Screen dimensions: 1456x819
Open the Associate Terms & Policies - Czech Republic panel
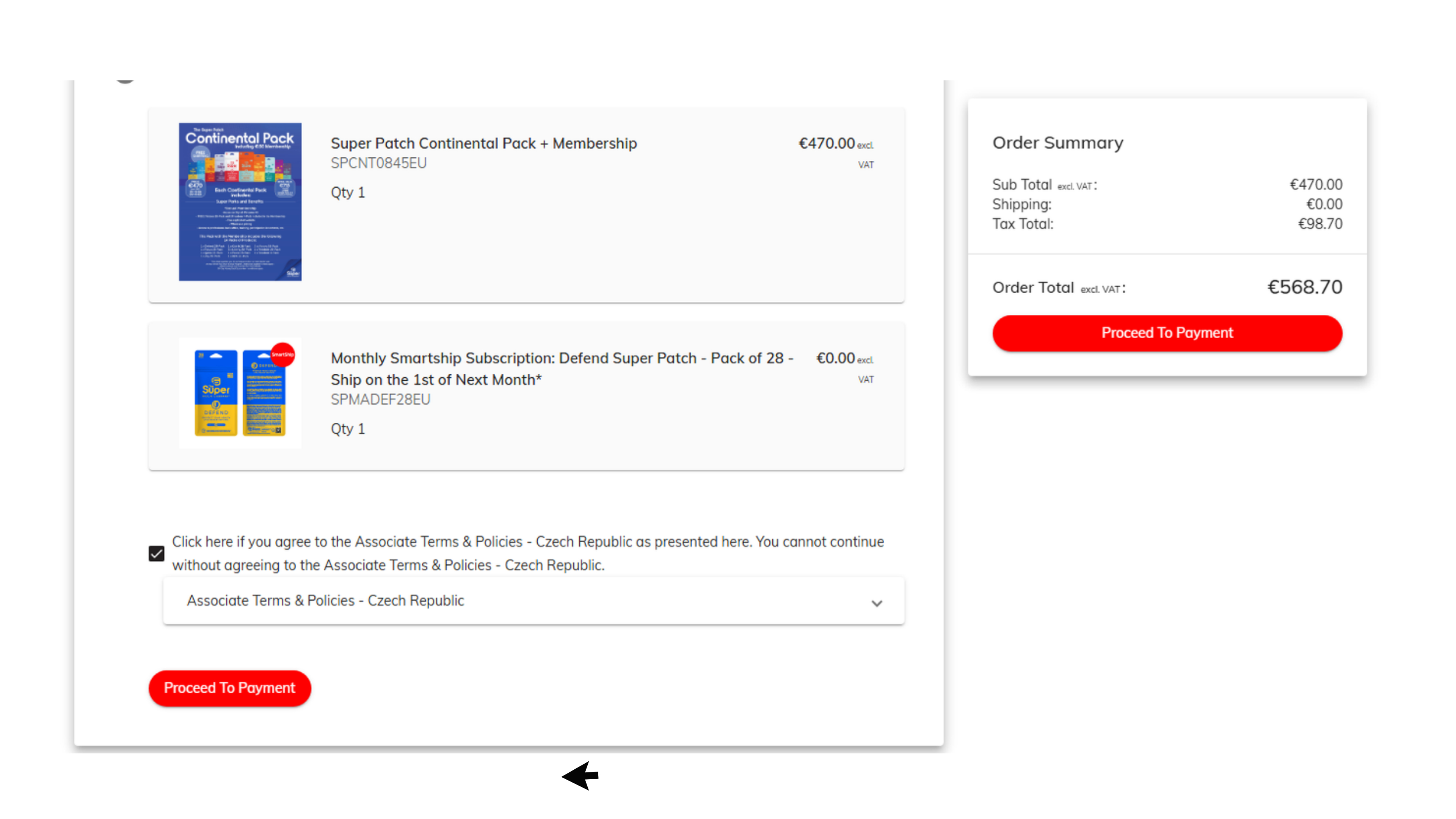click(533, 600)
